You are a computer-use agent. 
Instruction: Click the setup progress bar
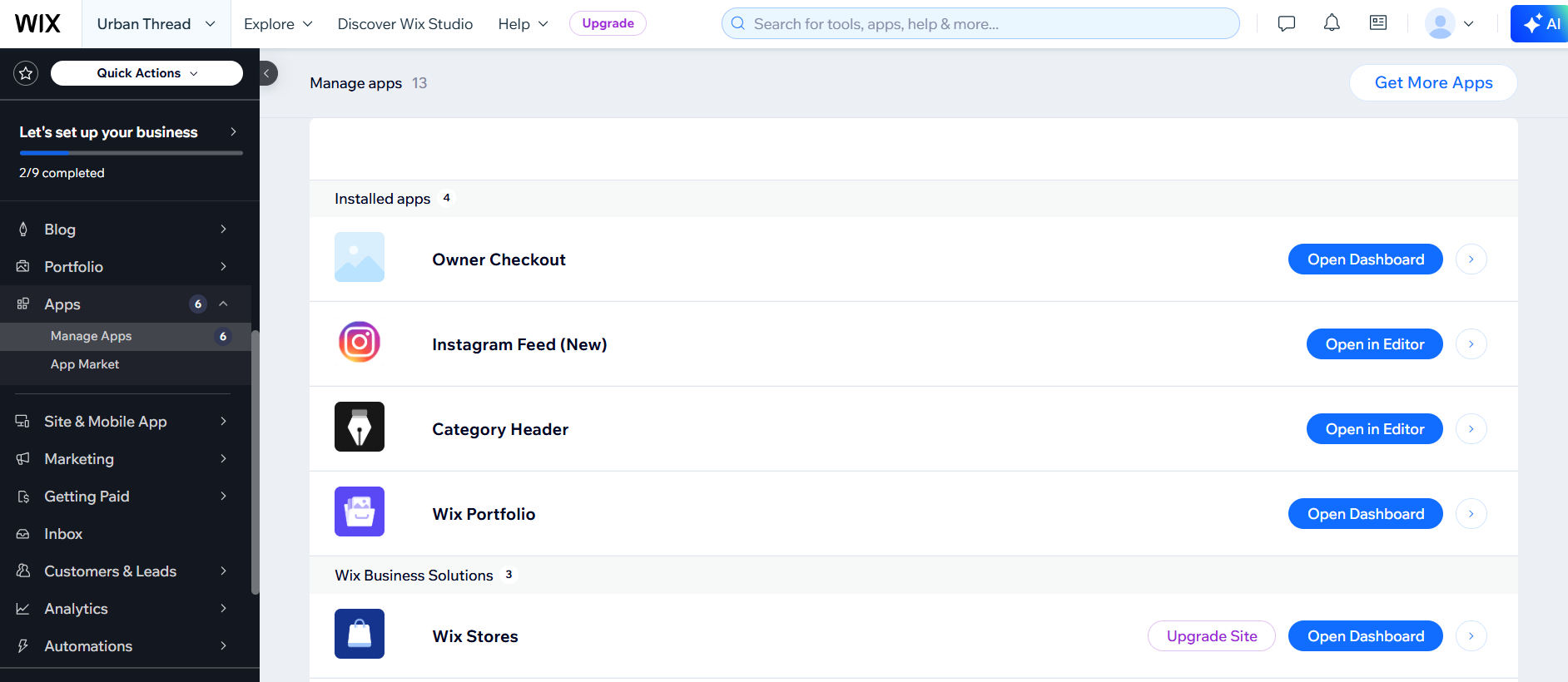[131, 153]
